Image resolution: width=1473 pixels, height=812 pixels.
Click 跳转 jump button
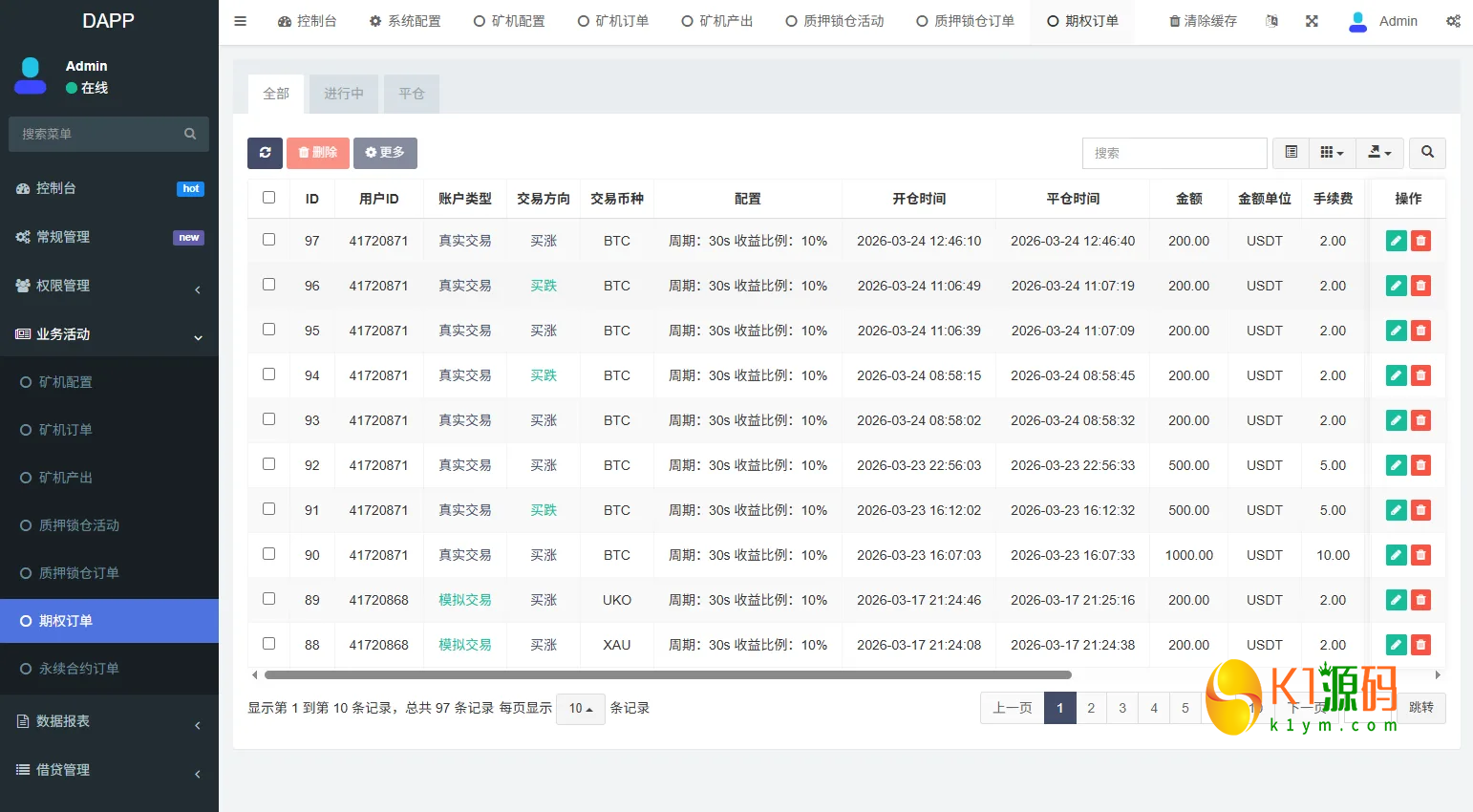(1421, 709)
